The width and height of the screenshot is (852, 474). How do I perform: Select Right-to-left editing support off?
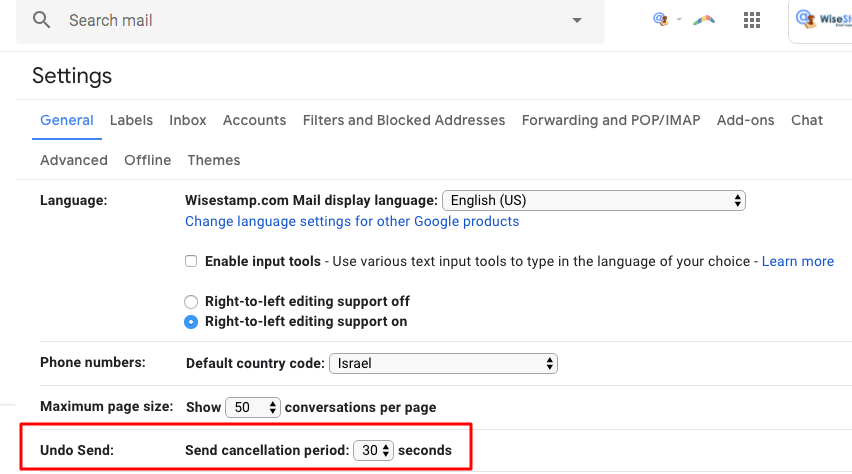pyautogui.click(x=191, y=301)
